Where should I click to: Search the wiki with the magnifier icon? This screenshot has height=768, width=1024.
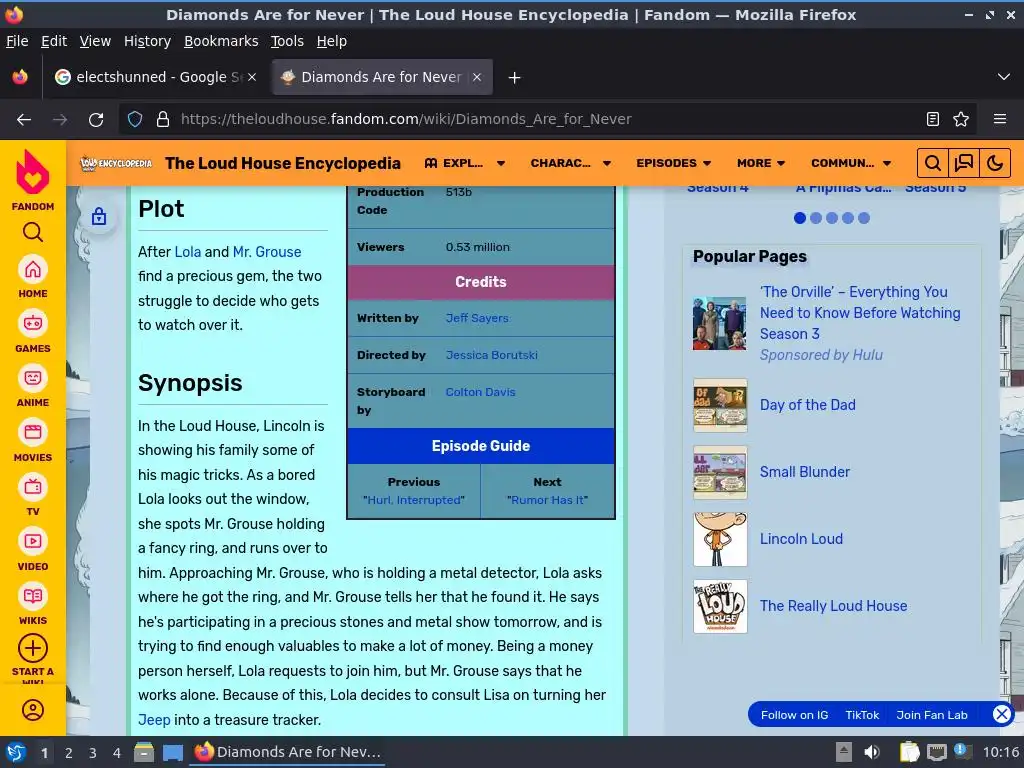933,163
